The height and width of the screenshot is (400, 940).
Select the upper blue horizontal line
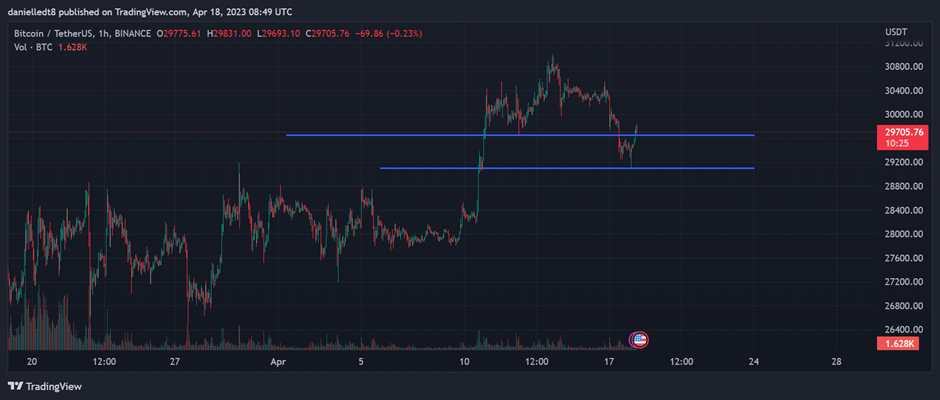pyautogui.click(x=520, y=136)
